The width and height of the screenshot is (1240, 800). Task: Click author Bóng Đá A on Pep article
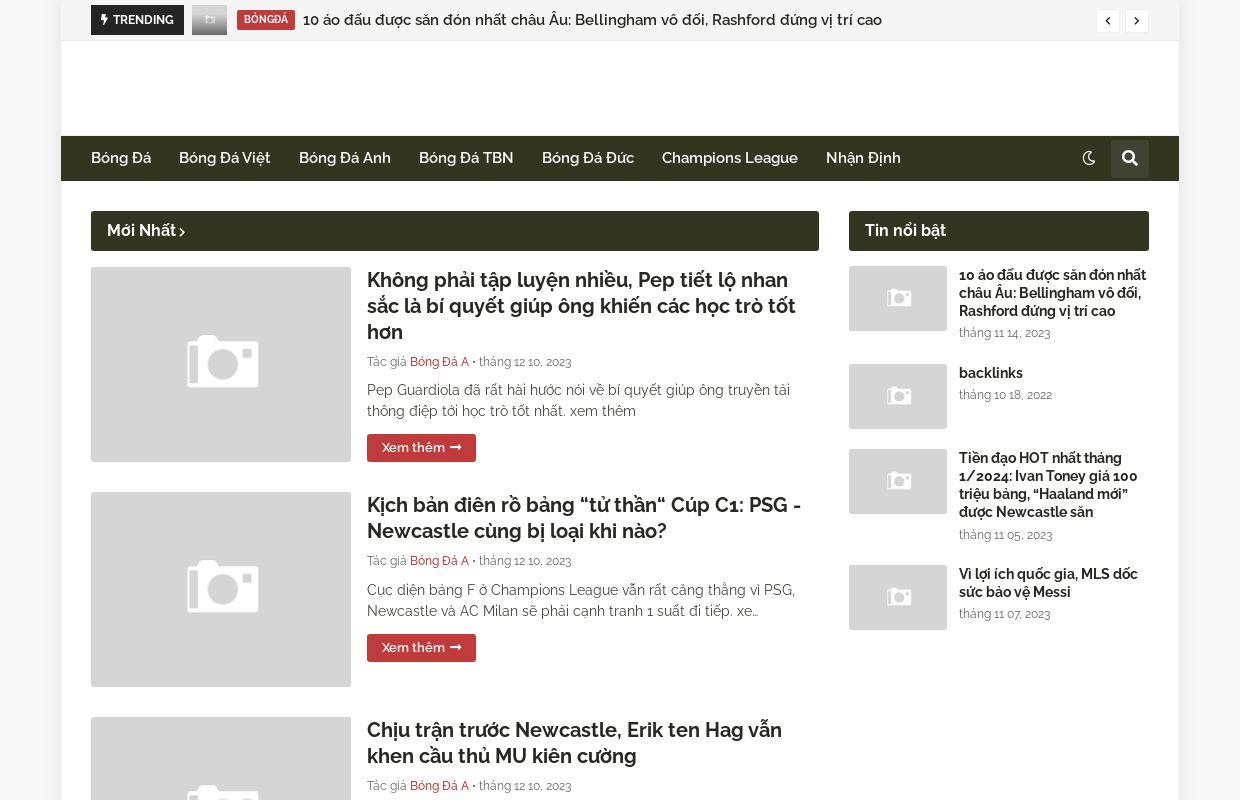pos(439,362)
